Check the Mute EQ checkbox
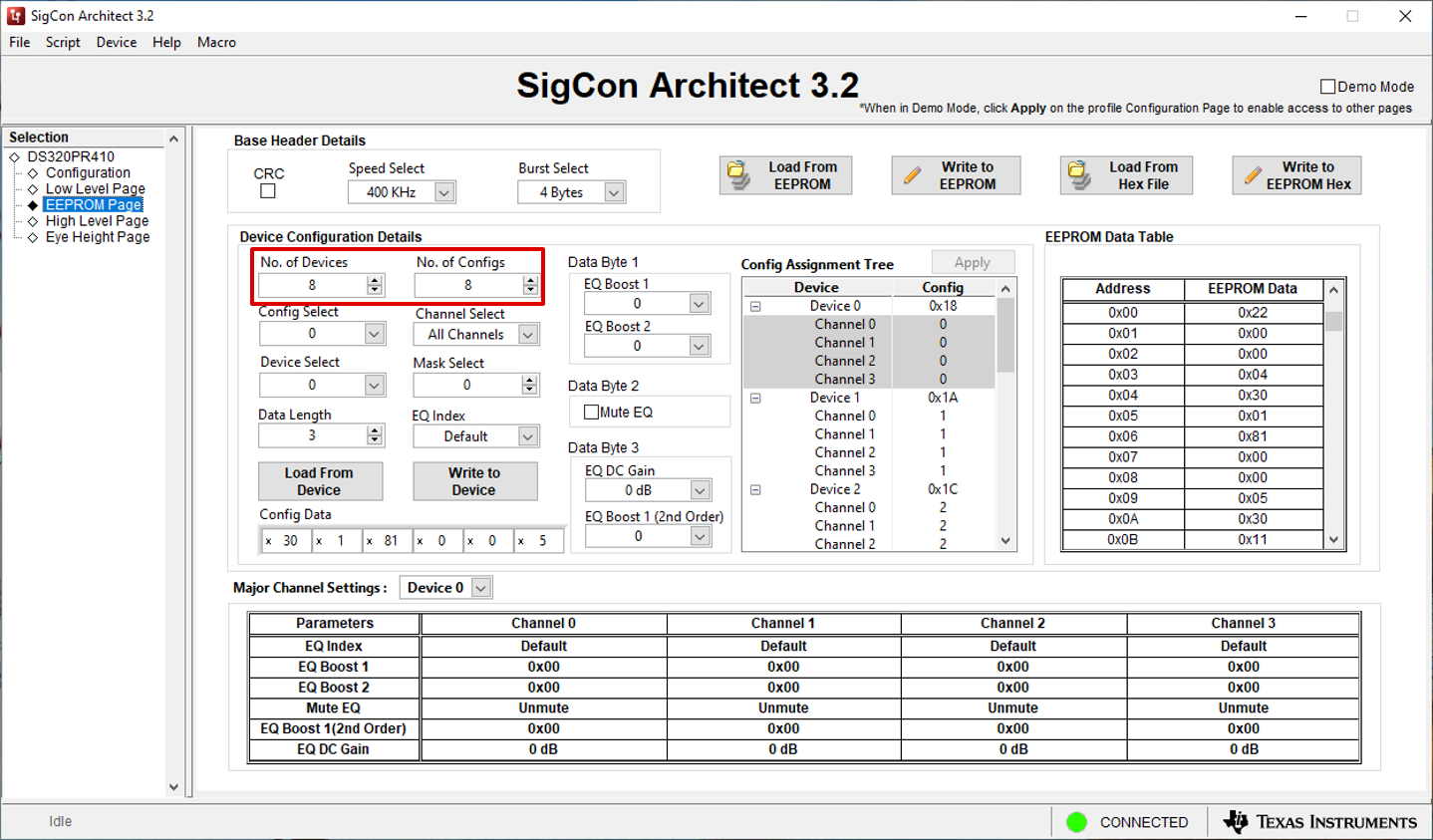1433x840 pixels. [591, 412]
